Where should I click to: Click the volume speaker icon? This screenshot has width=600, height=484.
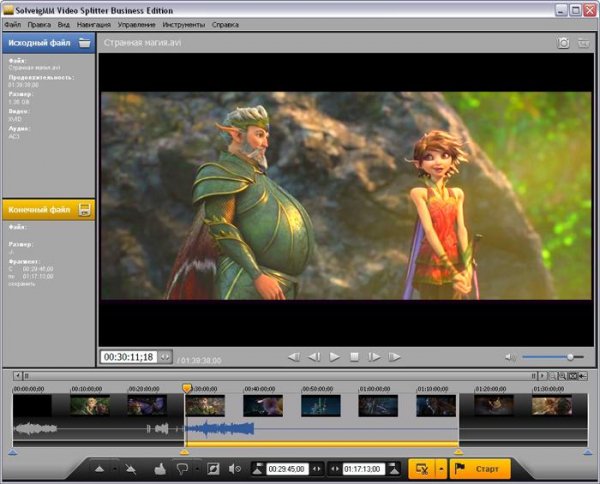510,357
